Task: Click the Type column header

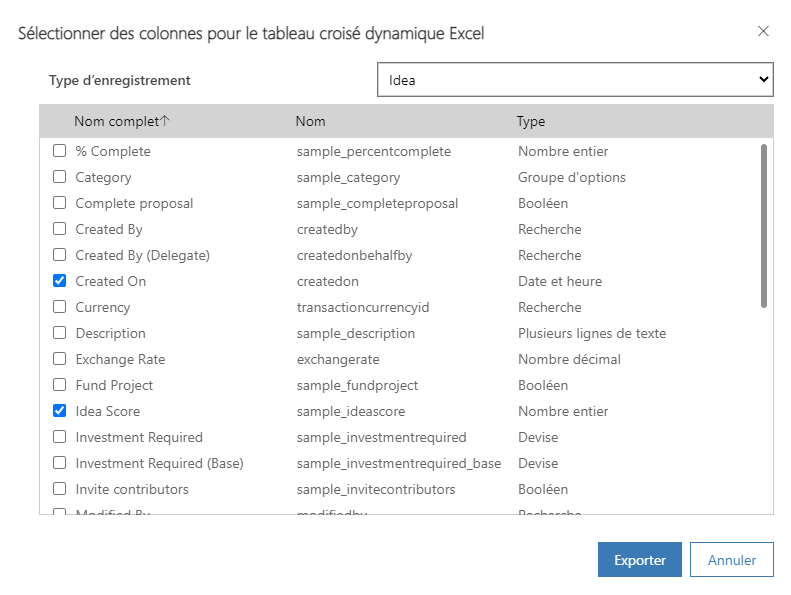Action: point(531,121)
